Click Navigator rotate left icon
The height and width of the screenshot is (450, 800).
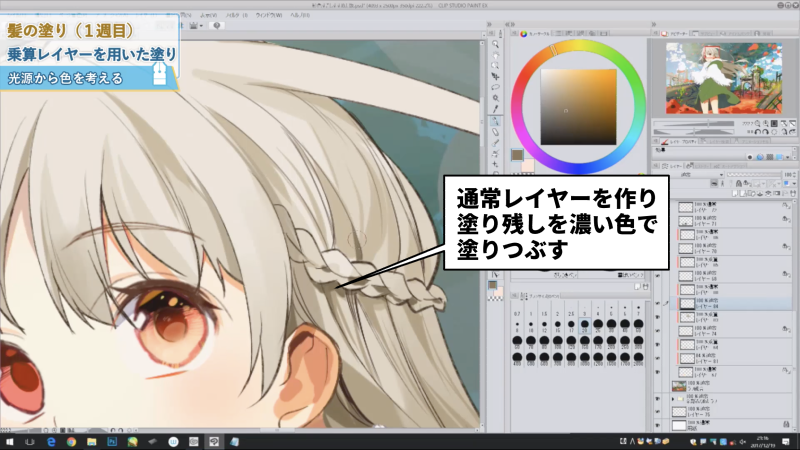coord(758,132)
